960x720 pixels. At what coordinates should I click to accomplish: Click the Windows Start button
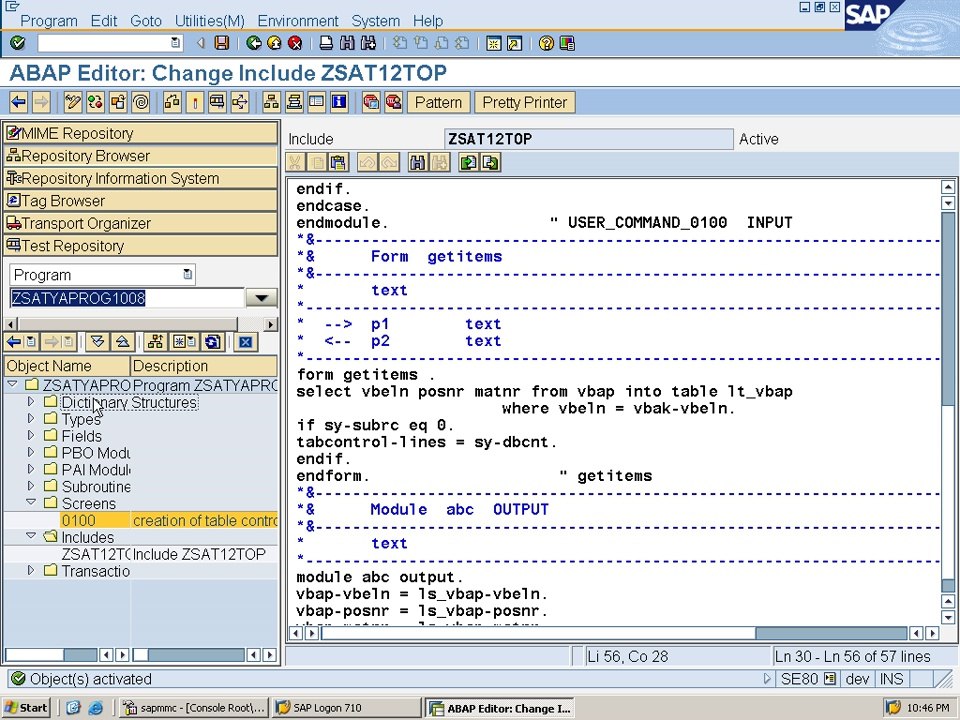click(26, 708)
